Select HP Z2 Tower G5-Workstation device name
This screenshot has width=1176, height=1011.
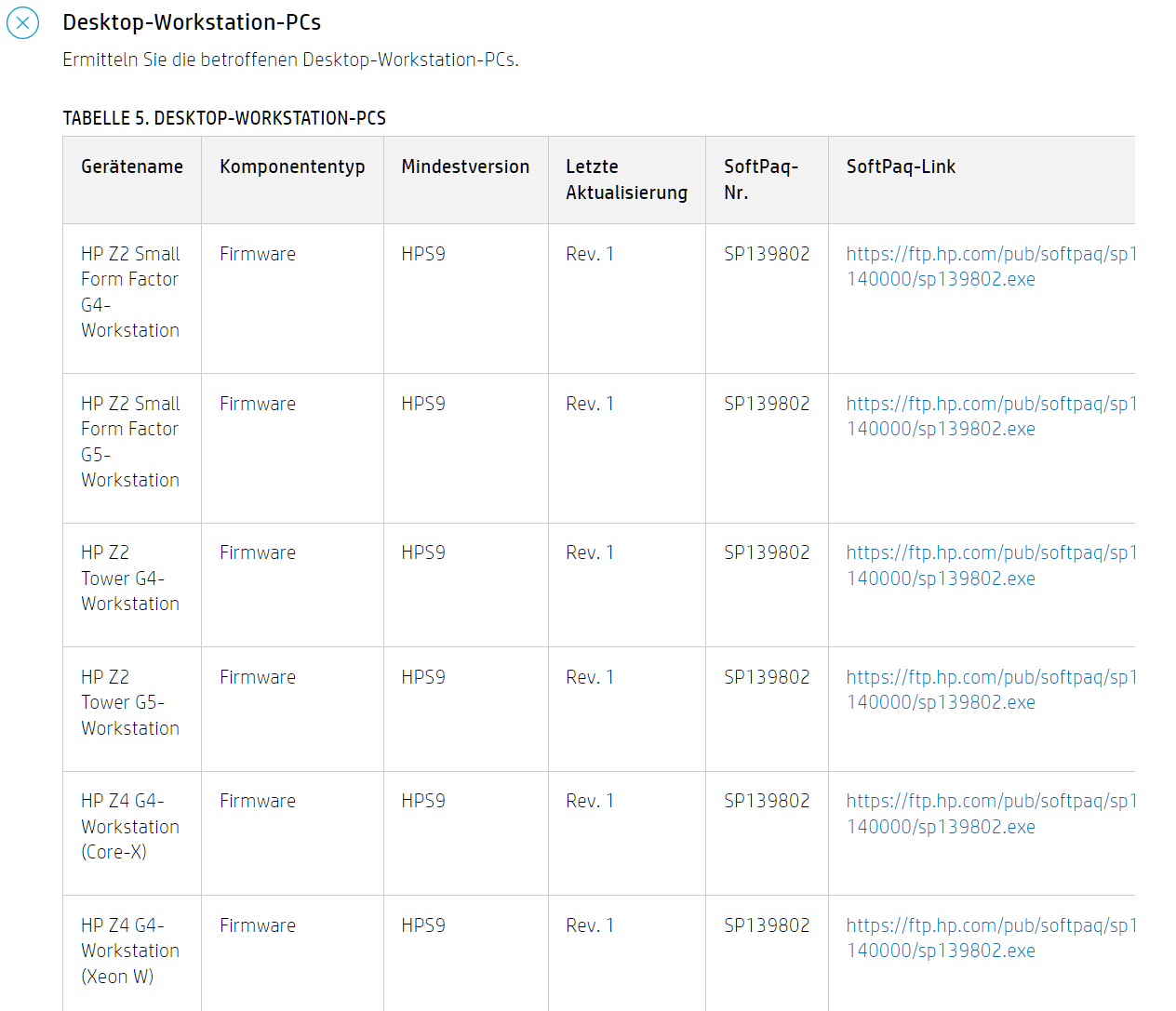click(x=130, y=702)
